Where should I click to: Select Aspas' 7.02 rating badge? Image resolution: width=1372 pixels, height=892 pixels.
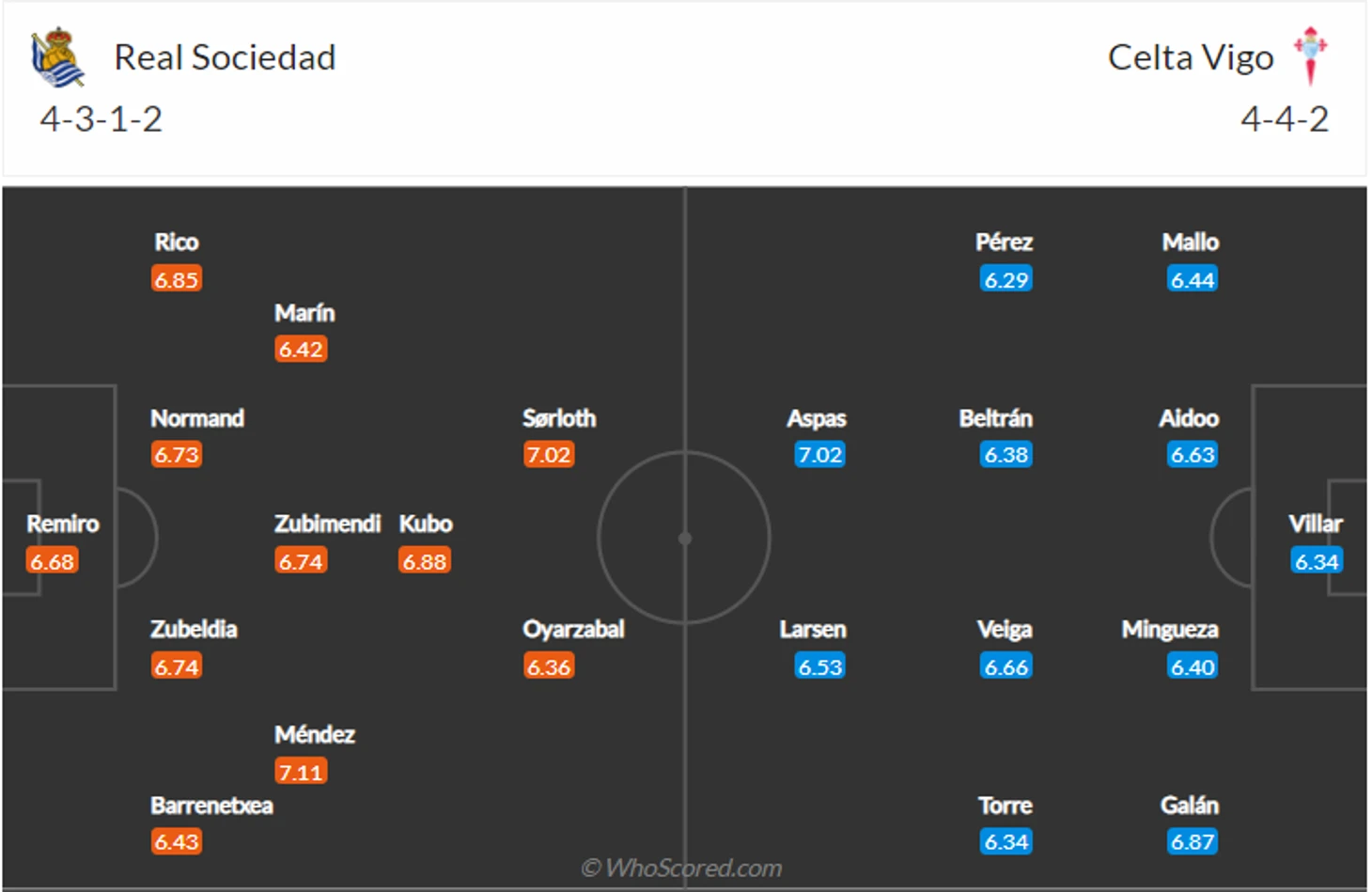(x=819, y=455)
